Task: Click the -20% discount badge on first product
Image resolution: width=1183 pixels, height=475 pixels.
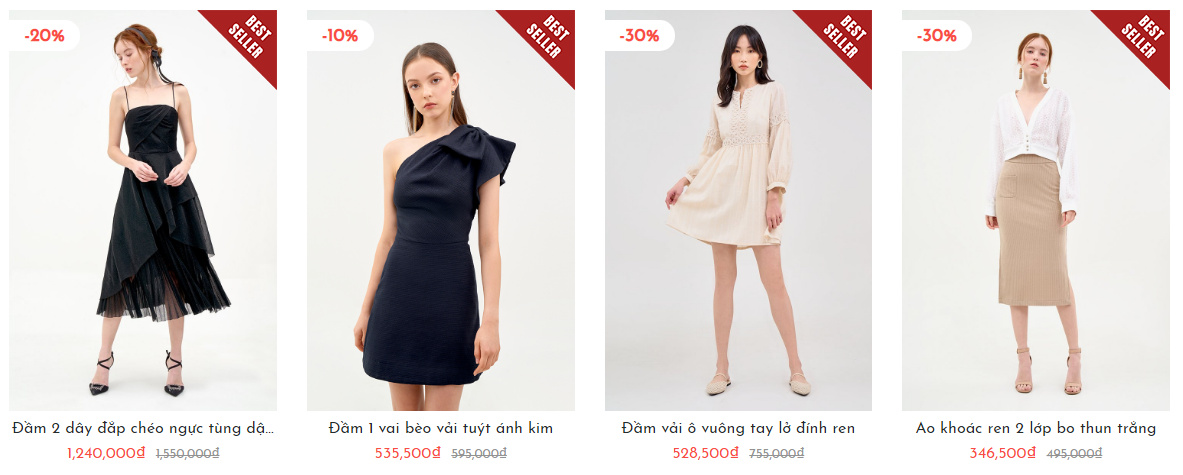Action: (x=45, y=35)
